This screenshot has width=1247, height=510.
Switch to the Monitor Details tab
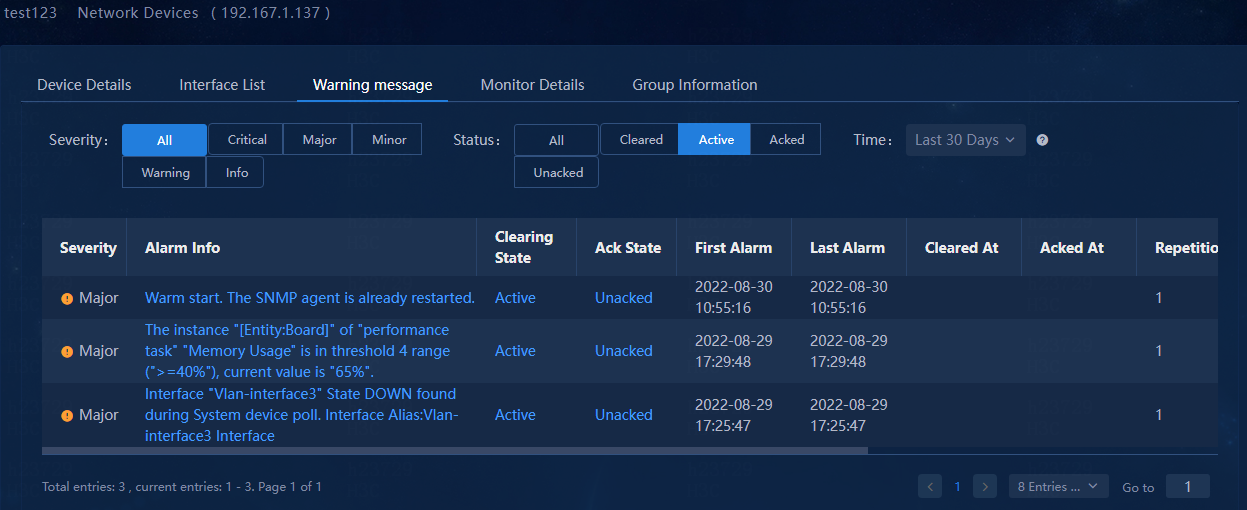tap(532, 85)
